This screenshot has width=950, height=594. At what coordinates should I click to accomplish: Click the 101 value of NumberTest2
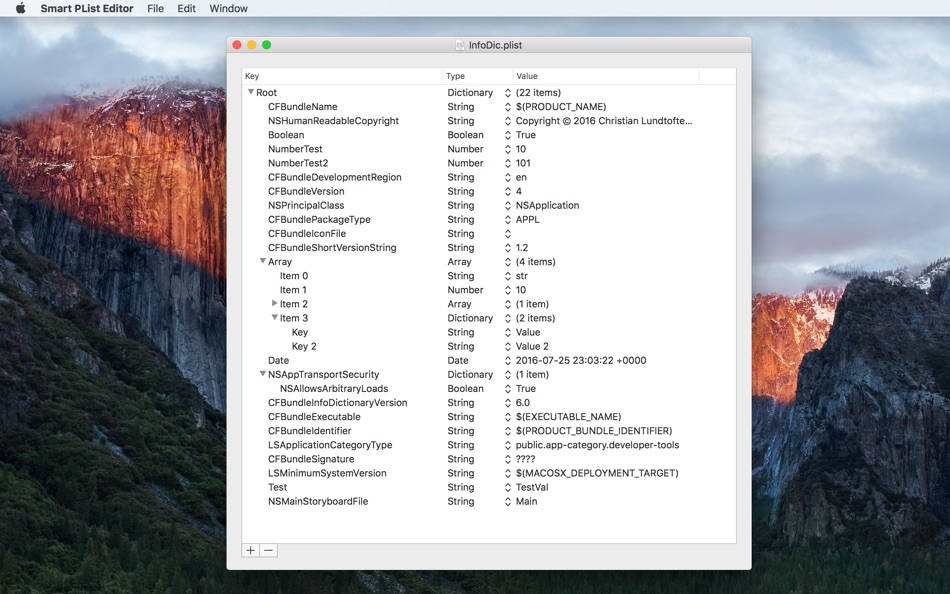(523, 163)
